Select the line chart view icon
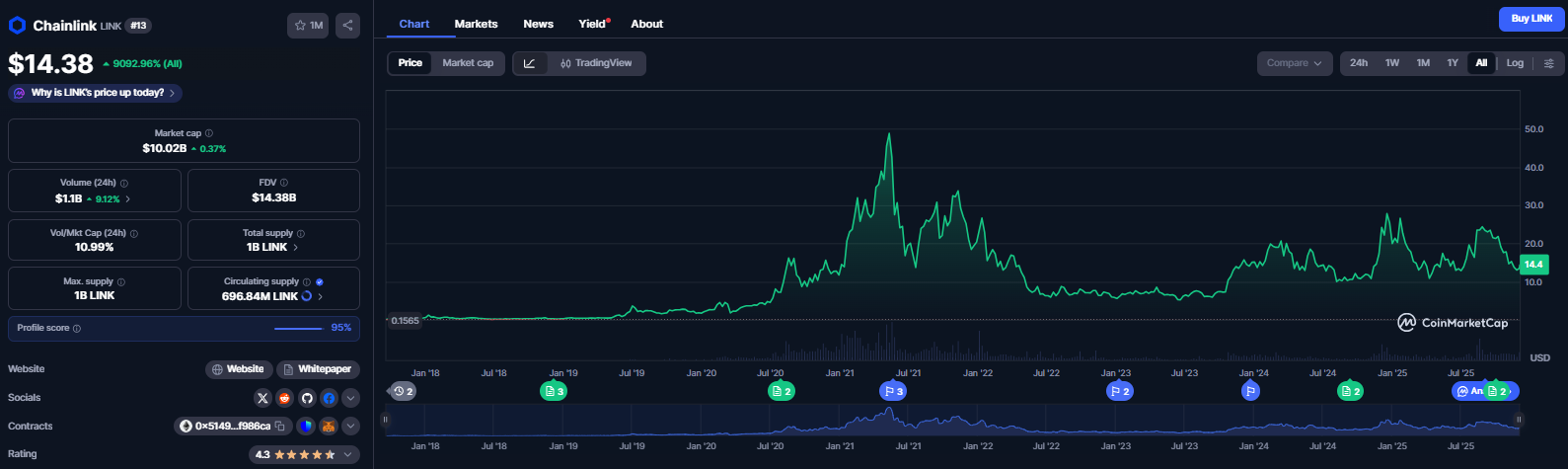The height and width of the screenshot is (469, 1568). [x=530, y=63]
